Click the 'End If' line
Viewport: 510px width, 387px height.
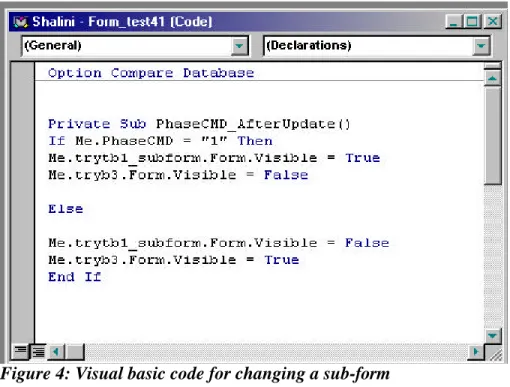(74, 277)
